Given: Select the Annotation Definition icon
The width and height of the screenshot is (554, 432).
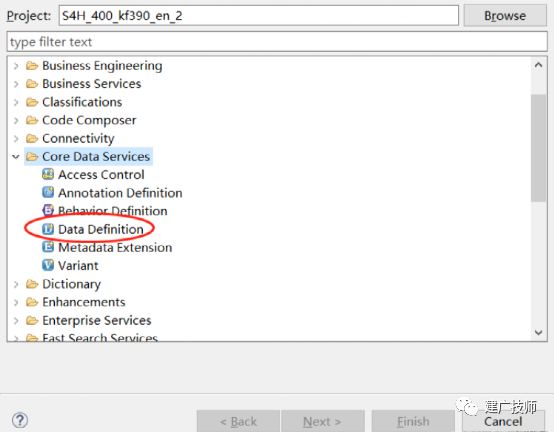Looking at the screenshot, I should point(48,193).
